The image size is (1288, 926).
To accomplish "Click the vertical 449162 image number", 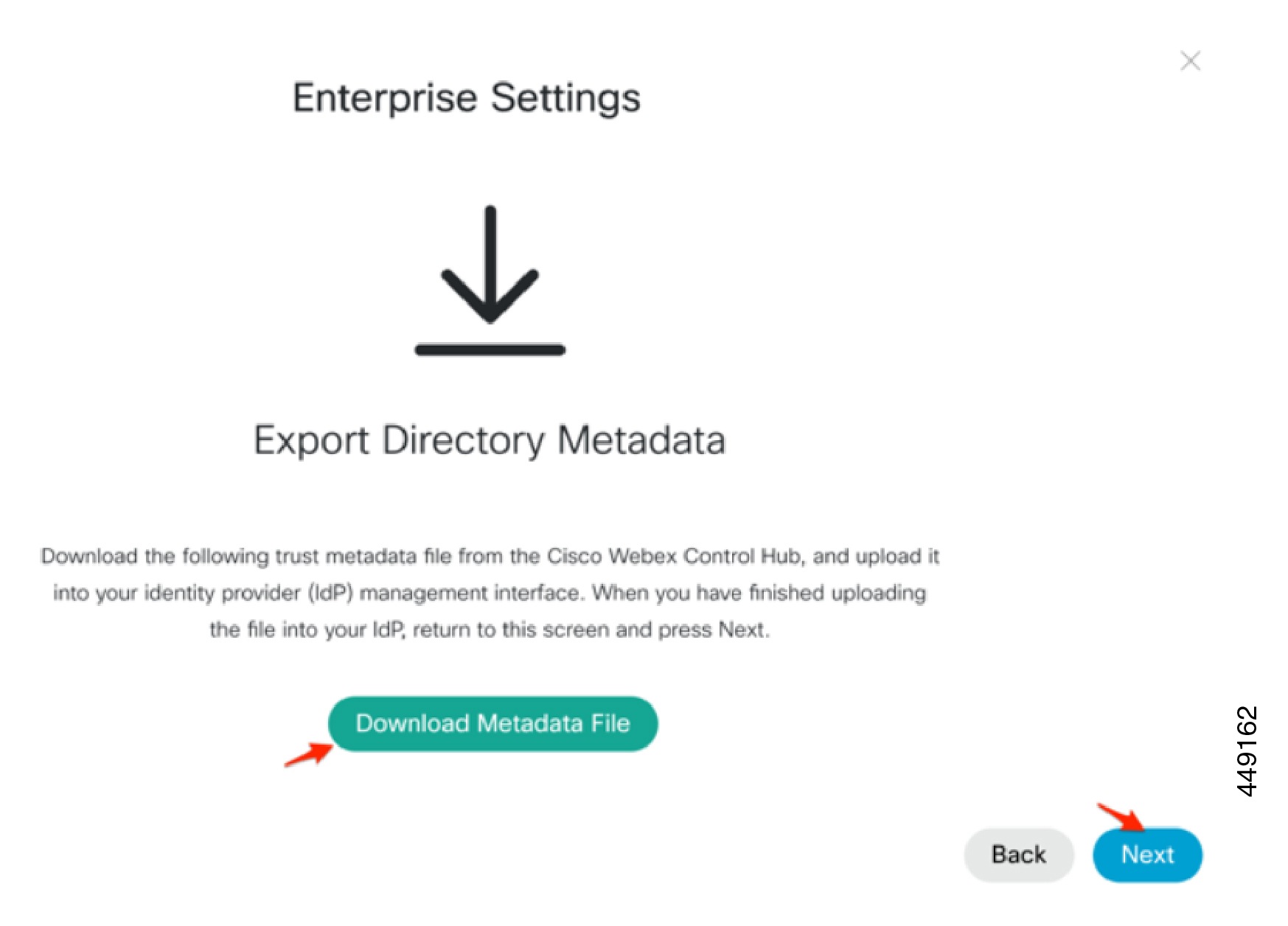I will [x=1246, y=751].
